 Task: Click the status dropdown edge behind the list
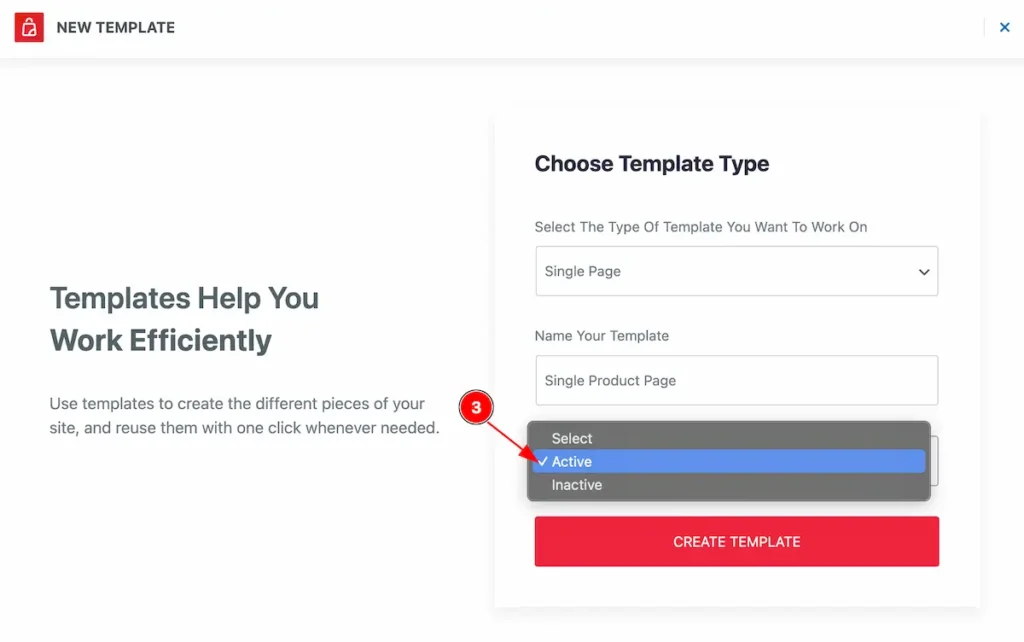(x=934, y=461)
